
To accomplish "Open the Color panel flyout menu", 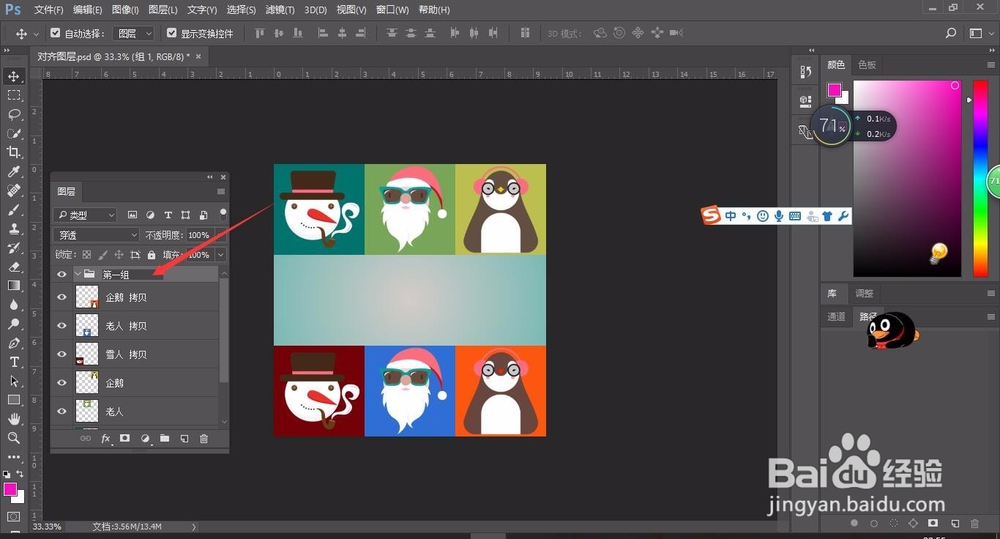I will point(990,64).
